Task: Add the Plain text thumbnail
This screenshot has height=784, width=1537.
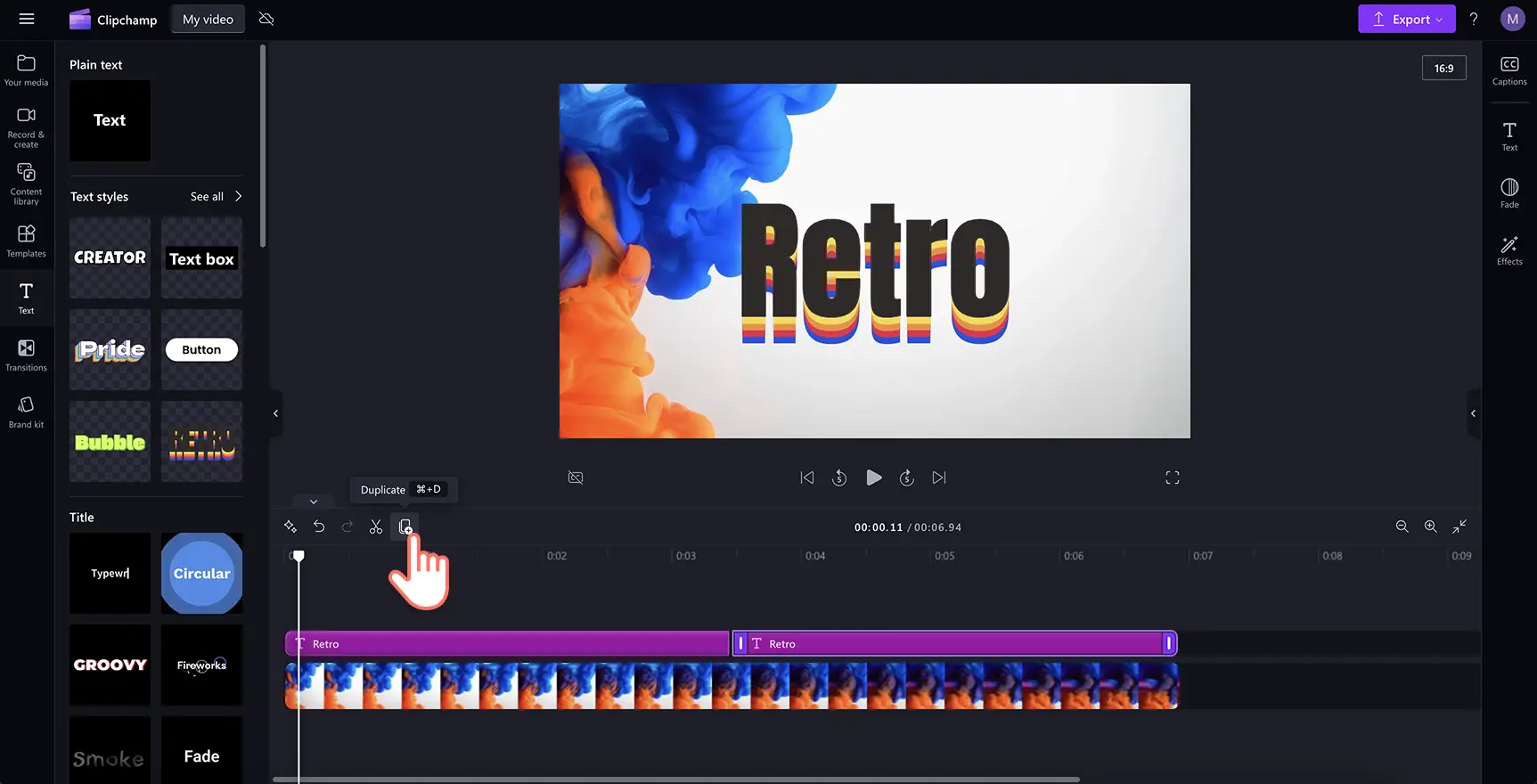Action: (x=110, y=120)
